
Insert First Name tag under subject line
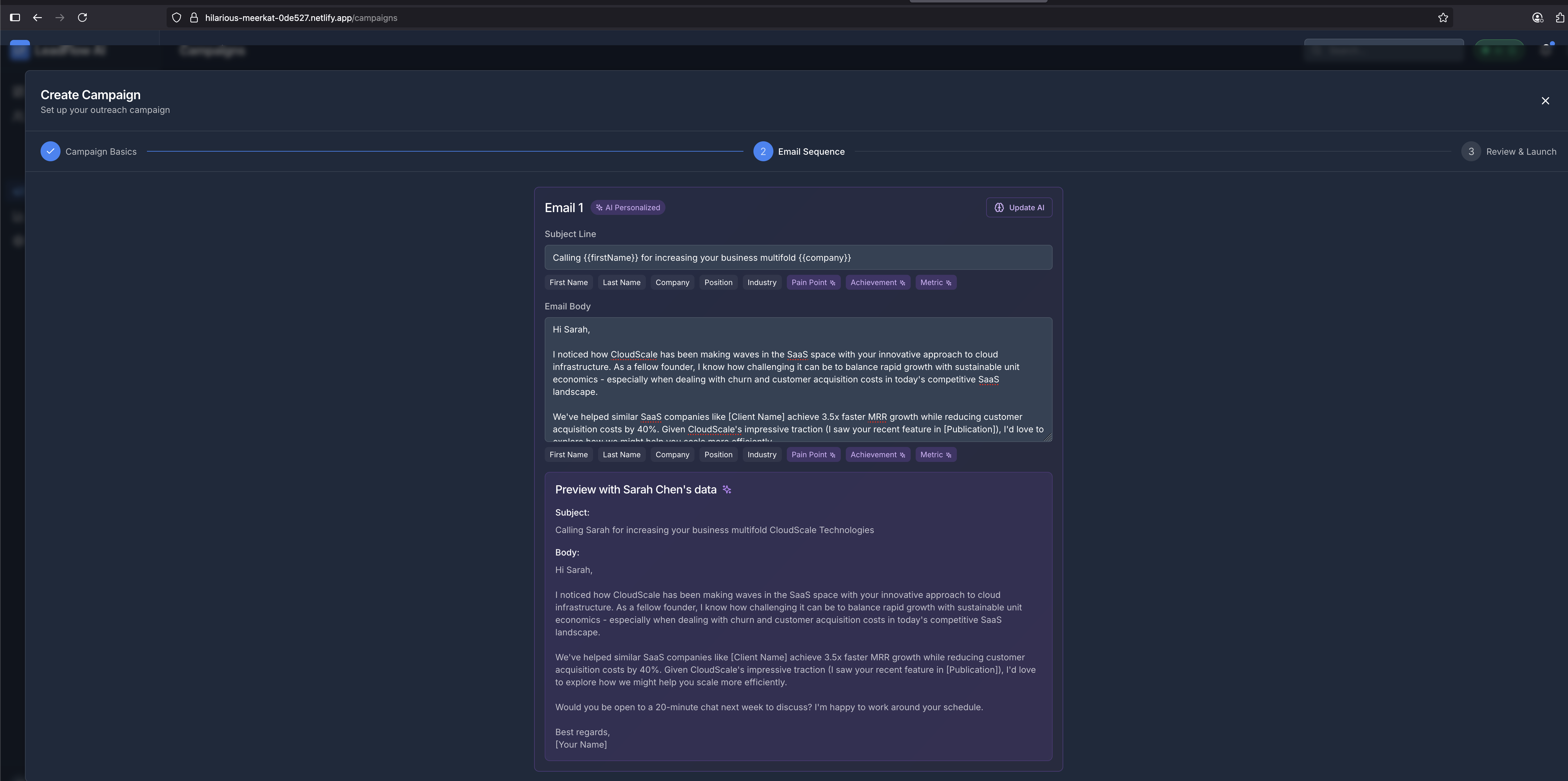568,283
